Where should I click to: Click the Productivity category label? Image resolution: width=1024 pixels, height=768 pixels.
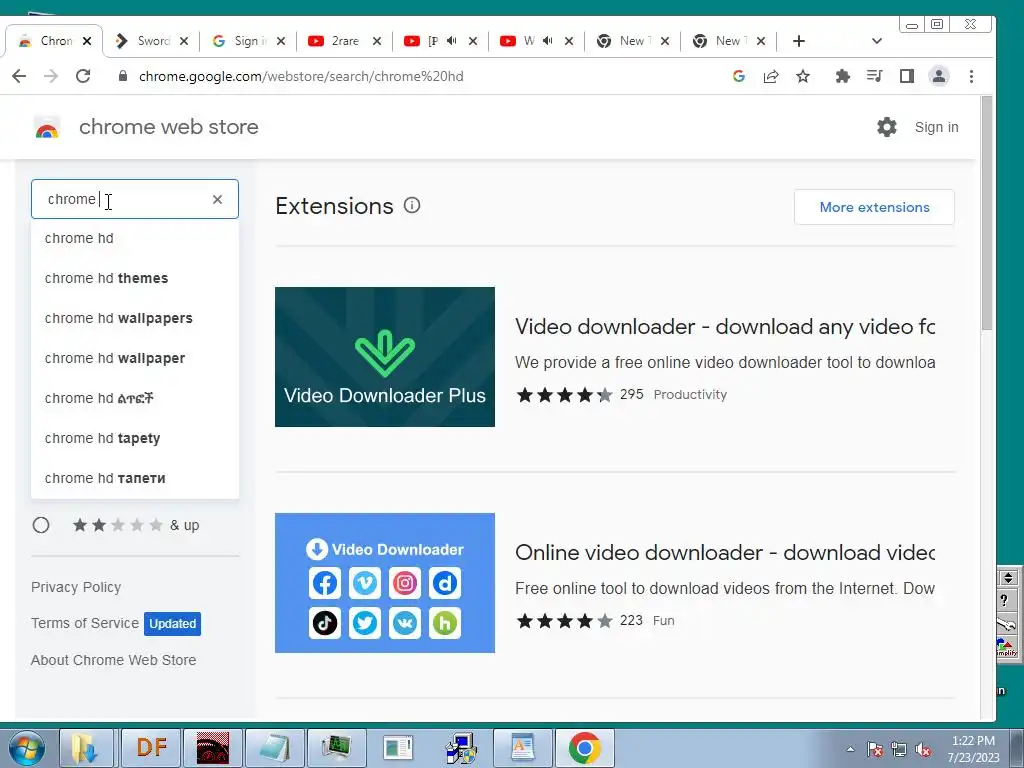tap(690, 394)
